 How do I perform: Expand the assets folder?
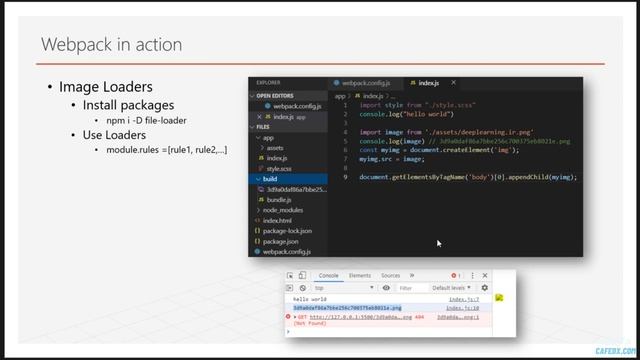275,148
